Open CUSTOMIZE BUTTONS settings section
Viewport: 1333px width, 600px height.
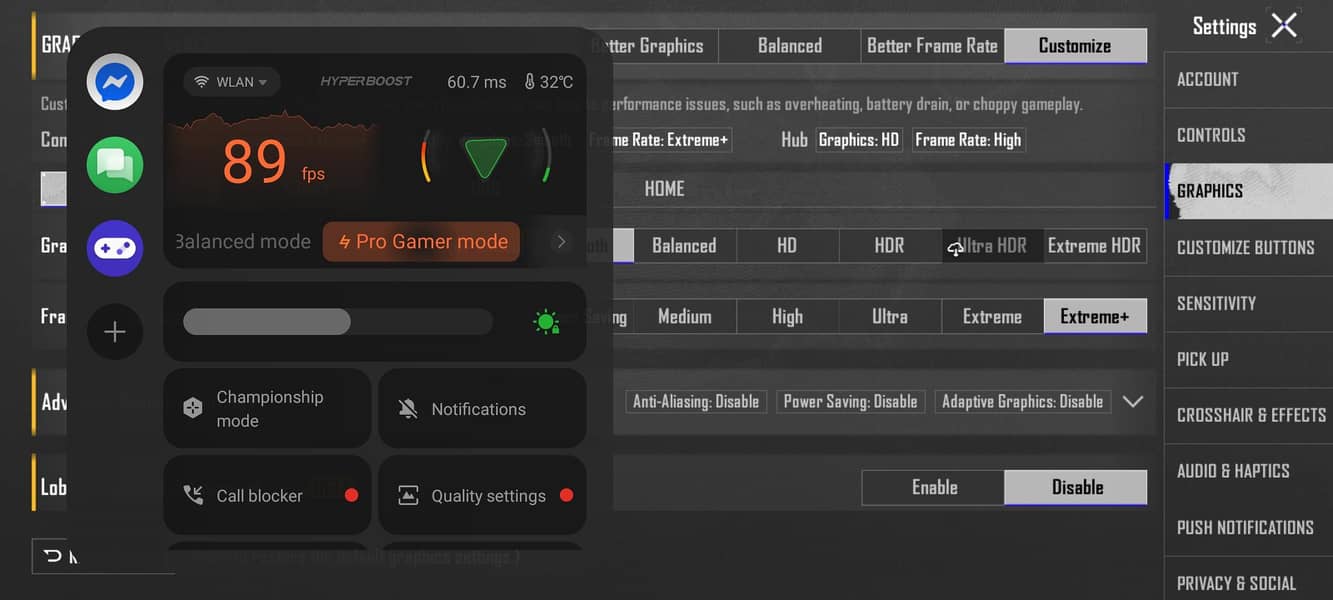(x=1249, y=248)
